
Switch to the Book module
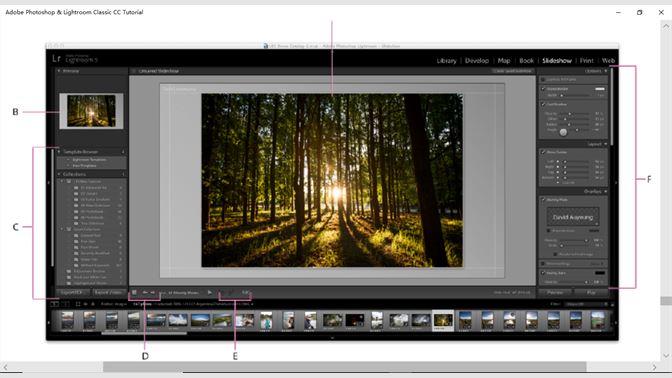(526, 61)
